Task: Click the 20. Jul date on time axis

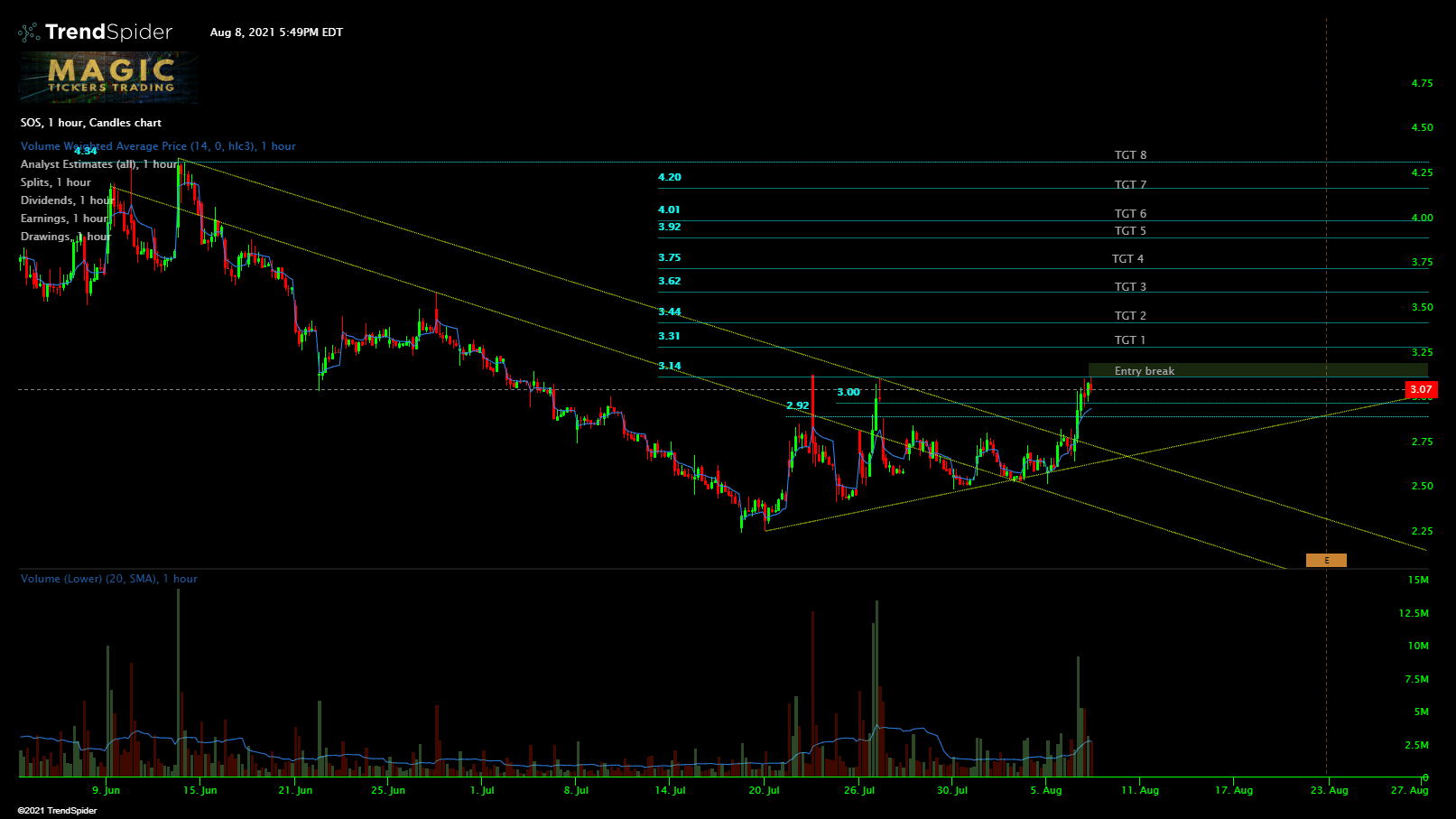Action: (764, 790)
